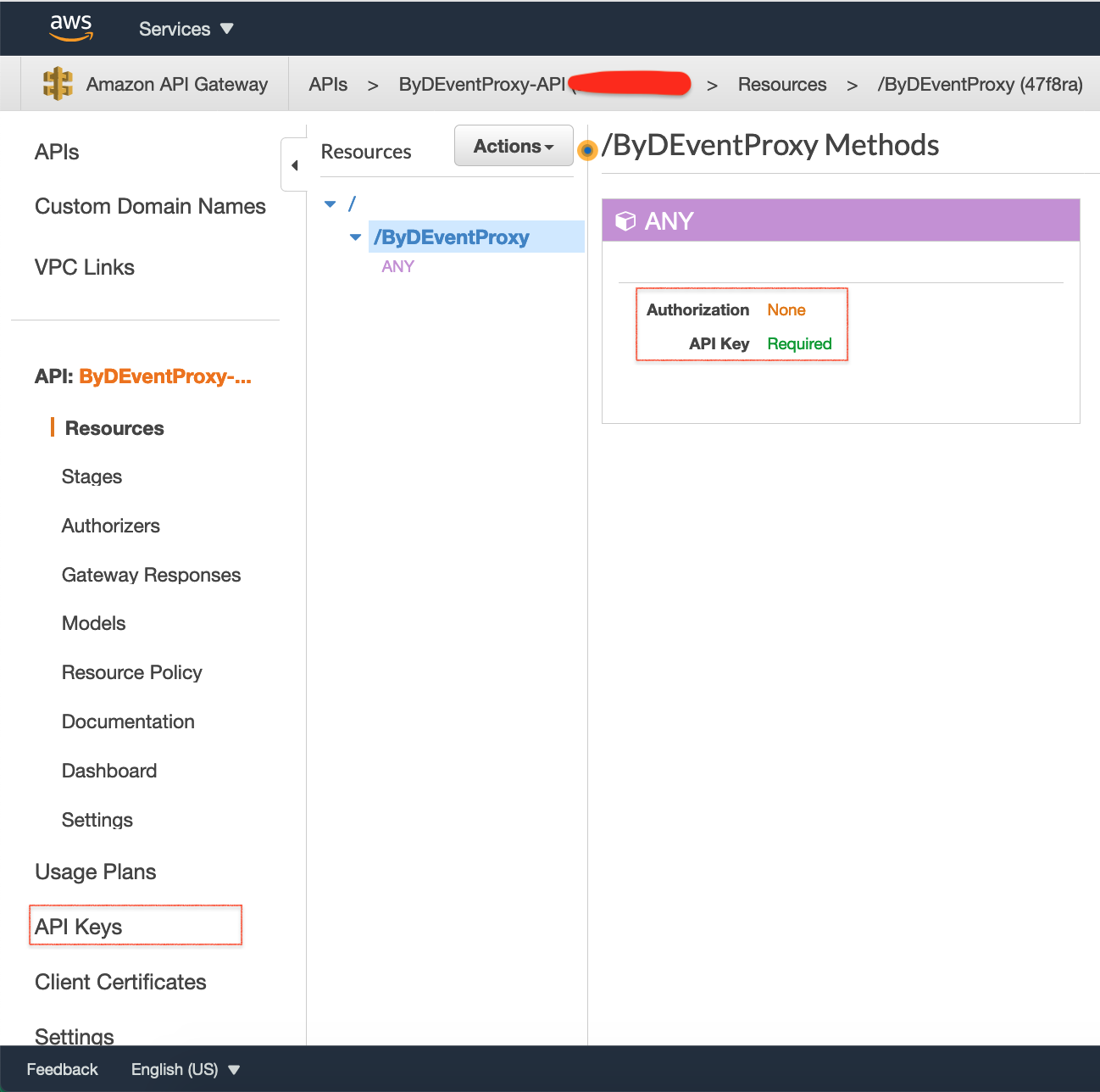Open API Settings under Dashboard
1100x1092 pixels.
point(97,821)
